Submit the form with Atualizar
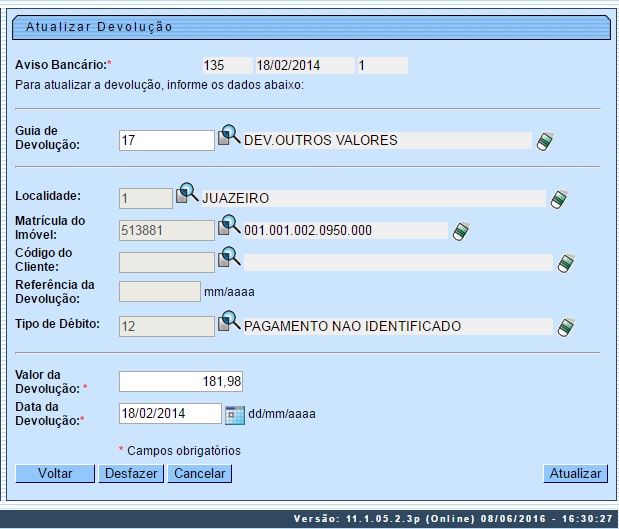 tap(575, 474)
